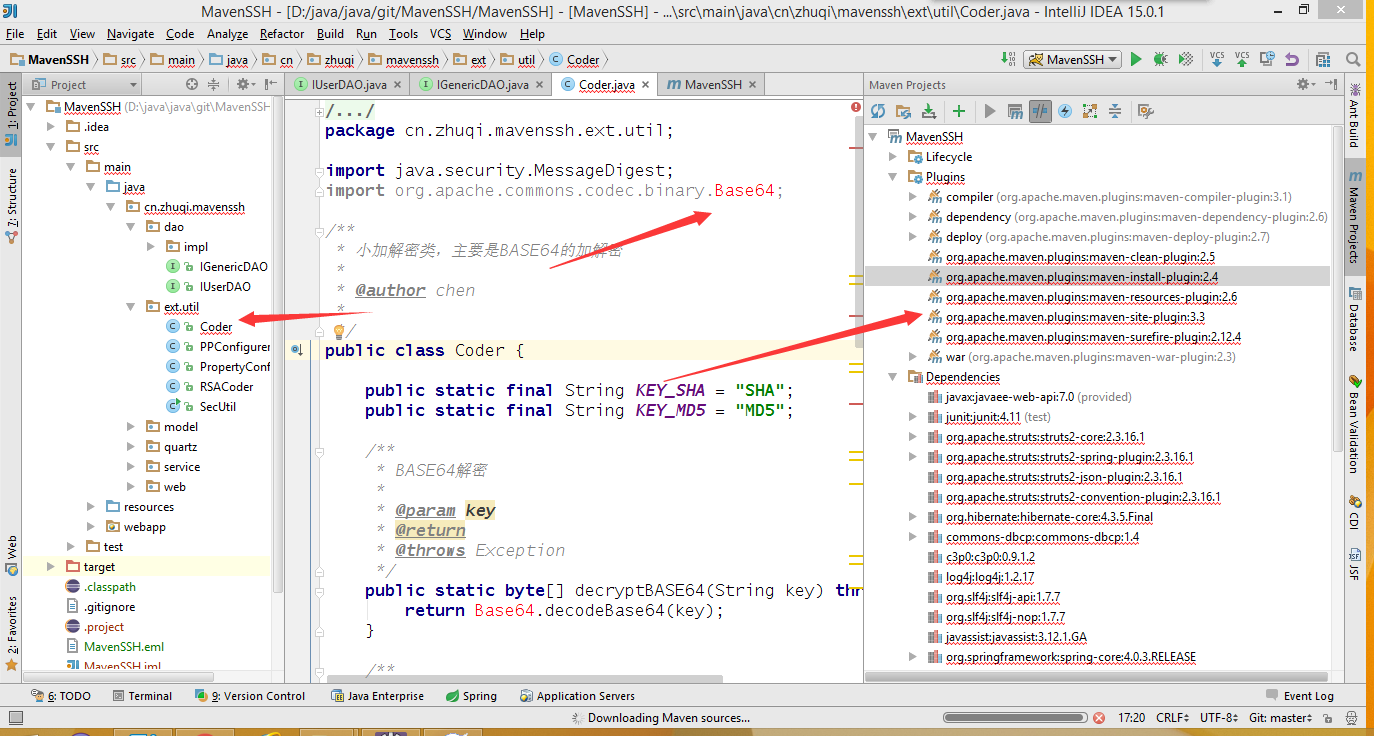Collapse the MavenSSH project root node

coord(32,107)
